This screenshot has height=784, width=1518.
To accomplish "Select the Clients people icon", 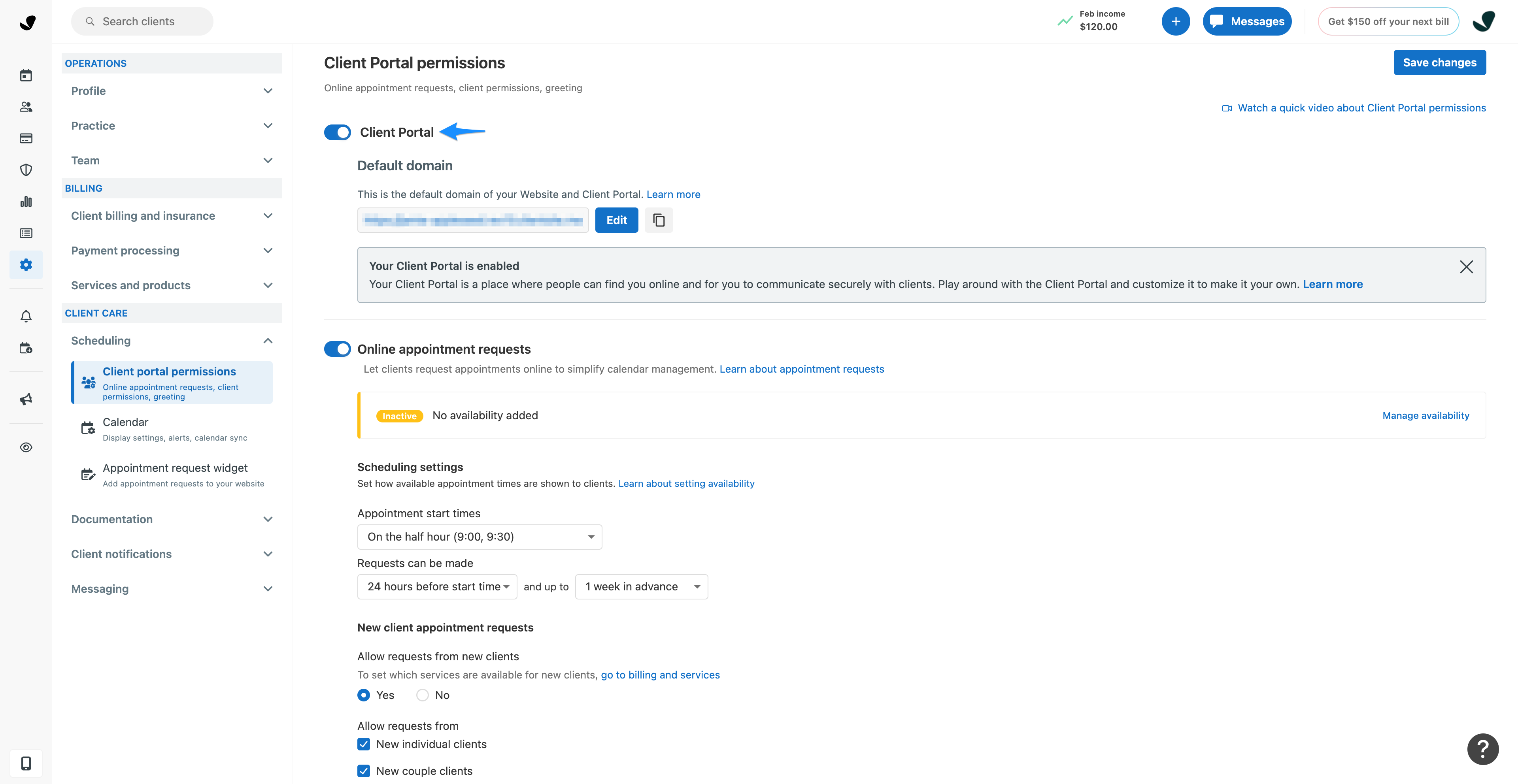I will [x=26, y=107].
